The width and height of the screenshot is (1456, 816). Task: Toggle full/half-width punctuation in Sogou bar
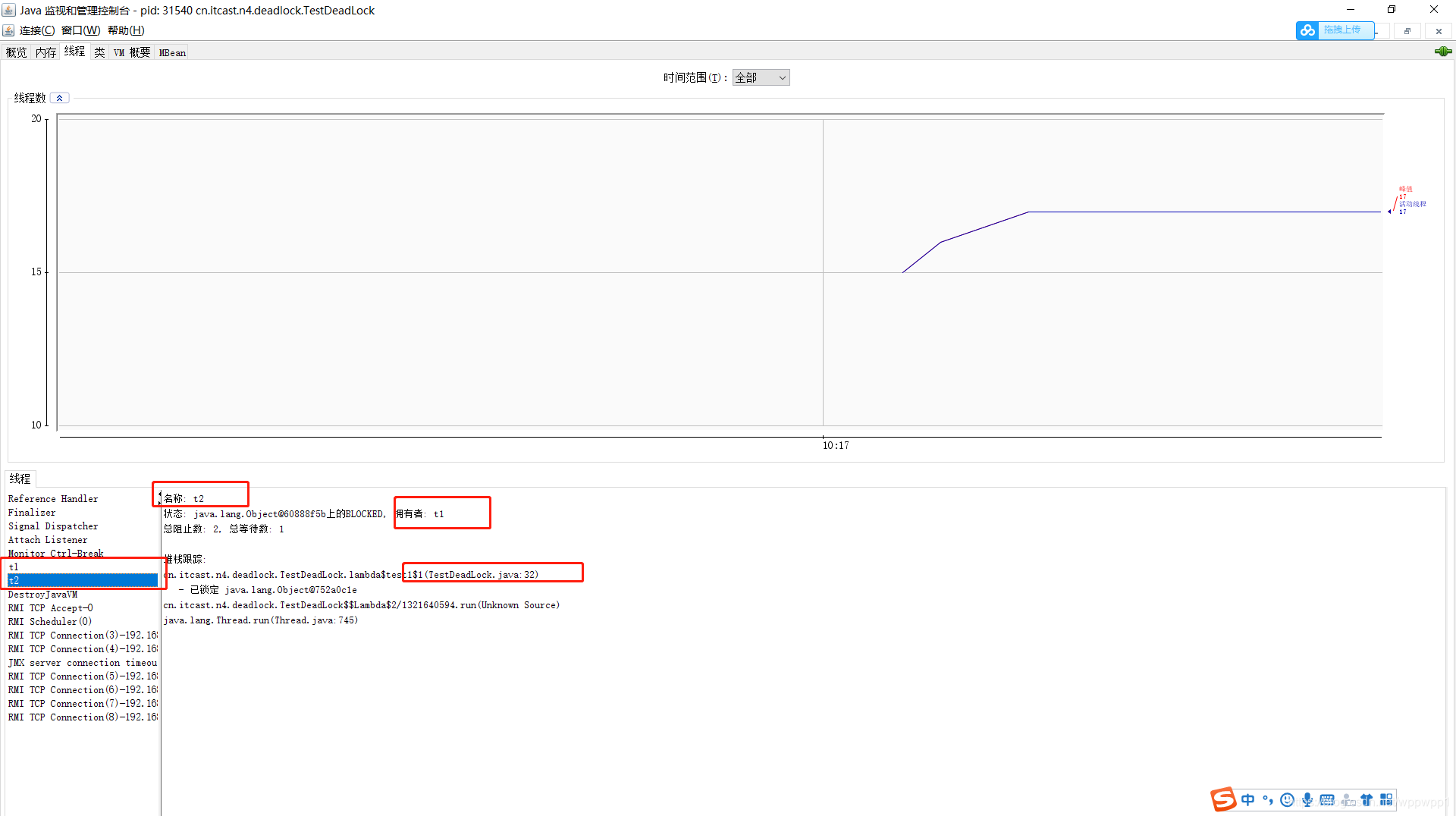pyautogui.click(x=1267, y=799)
